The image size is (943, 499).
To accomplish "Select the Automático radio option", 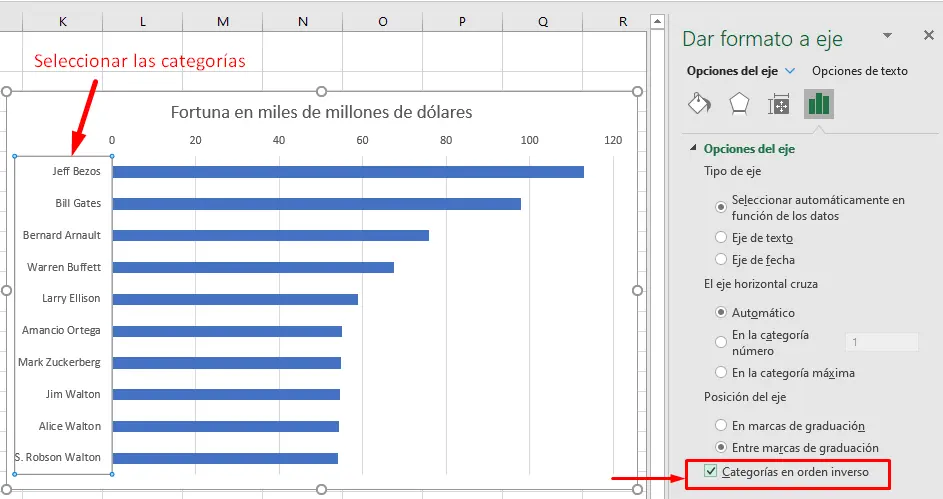I will tap(720, 312).
